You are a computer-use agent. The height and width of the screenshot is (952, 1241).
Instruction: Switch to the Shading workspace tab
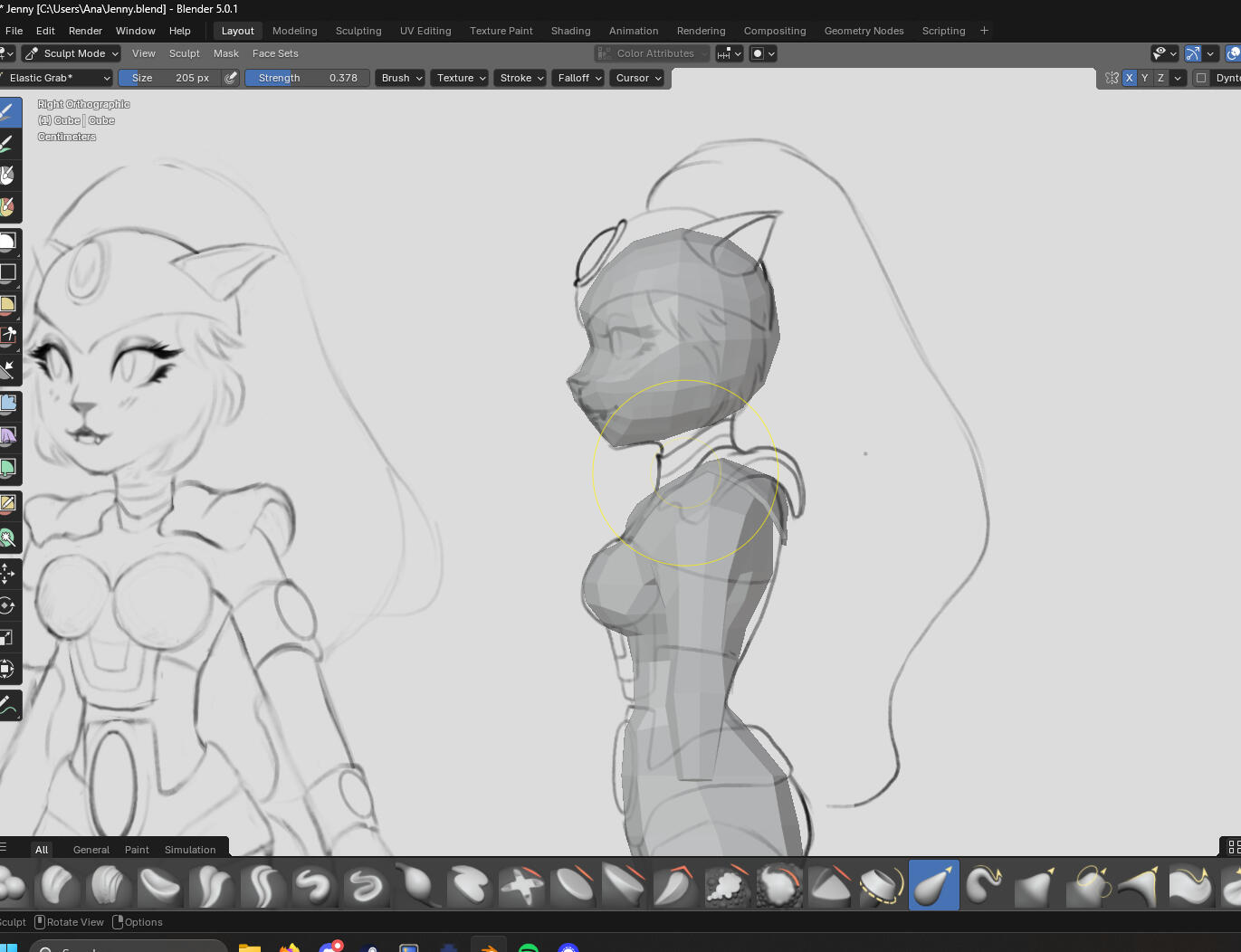[x=570, y=31]
